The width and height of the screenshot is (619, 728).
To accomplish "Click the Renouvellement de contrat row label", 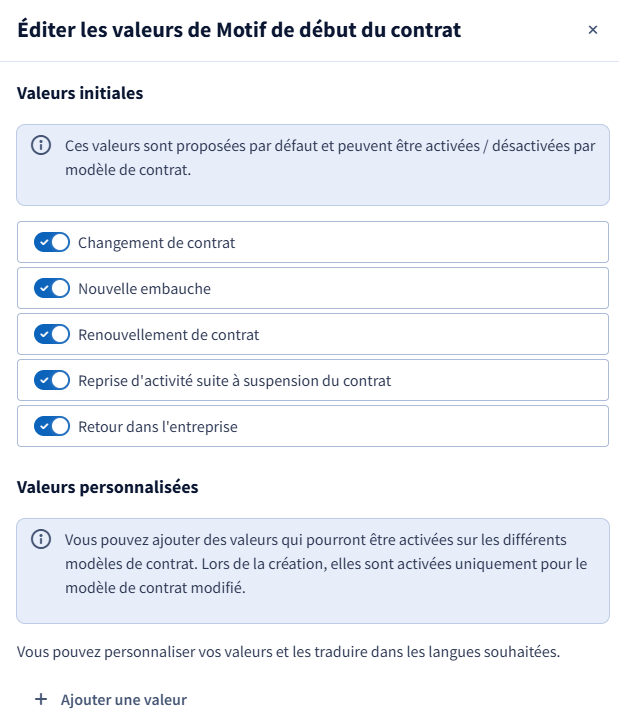I will (169, 335).
